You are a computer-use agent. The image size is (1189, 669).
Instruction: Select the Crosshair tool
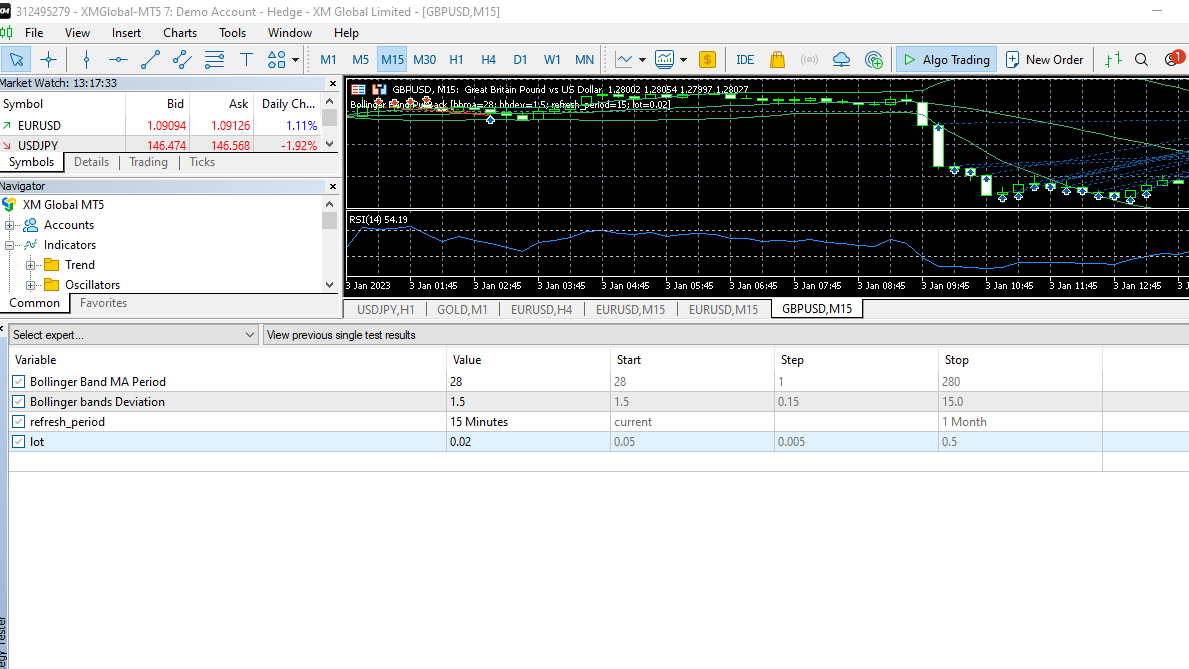click(48, 59)
